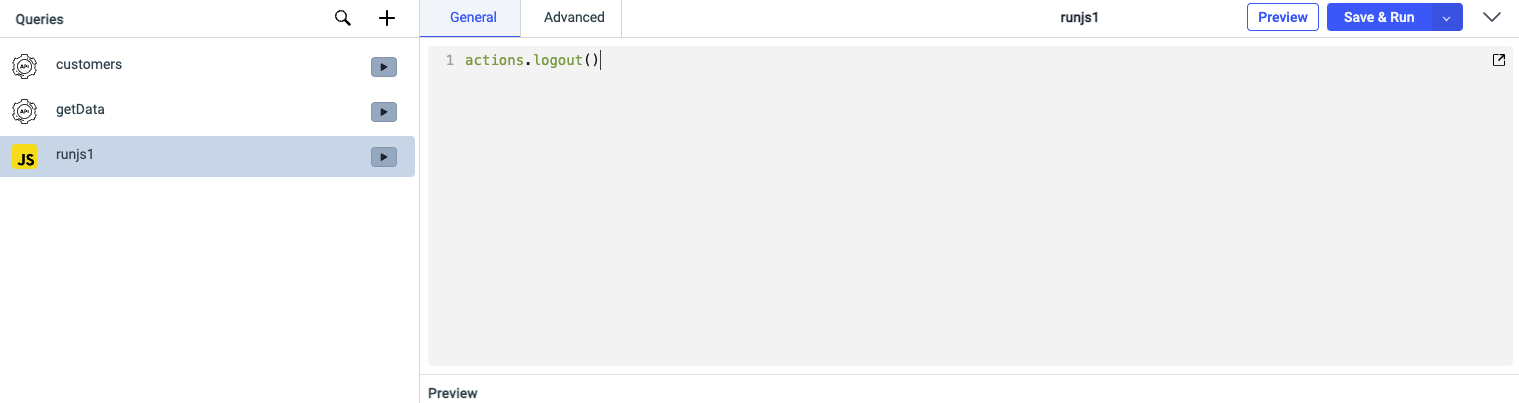Select the customers query in list
Screen dimensions: 1519x403
click(89, 64)
